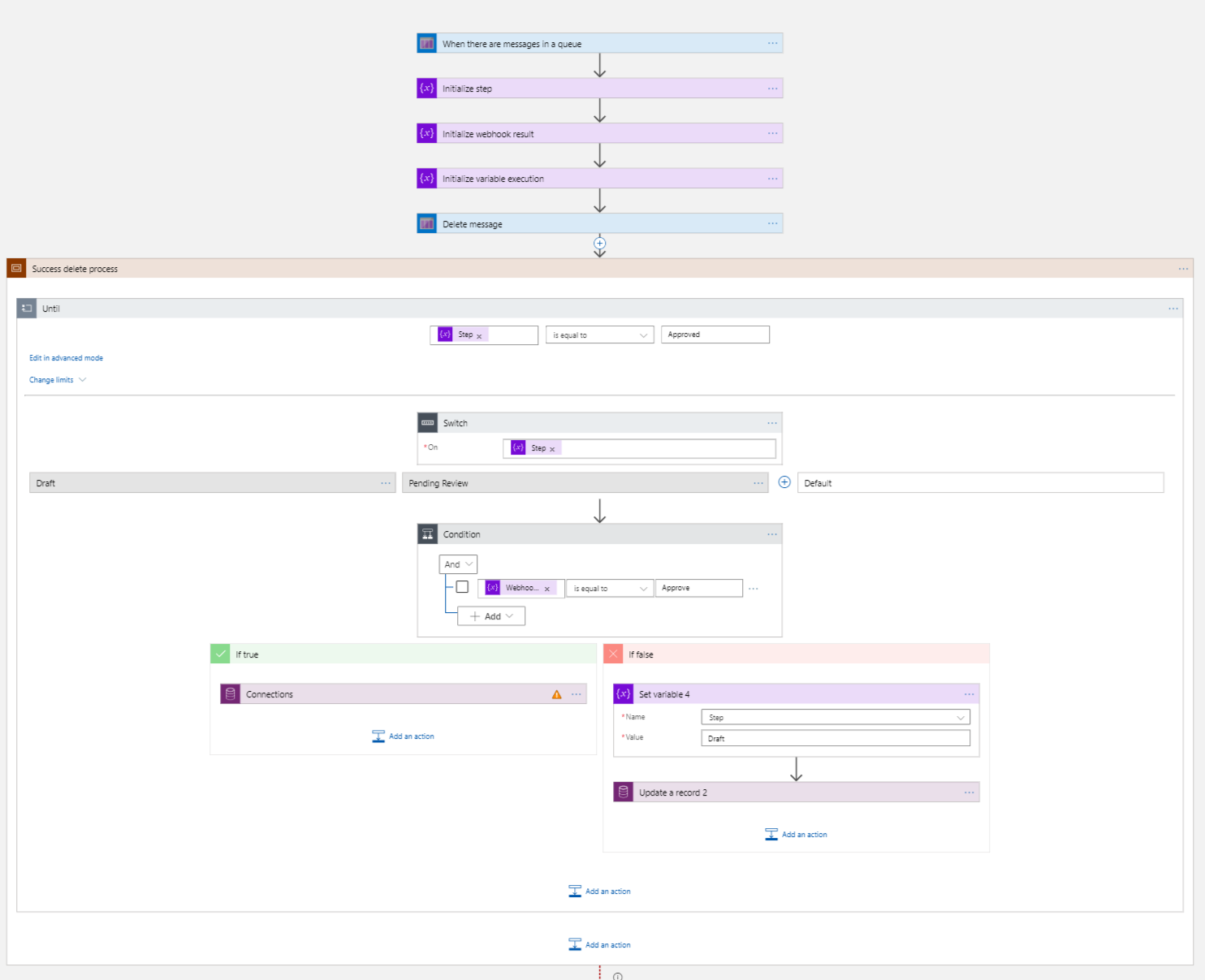The width and height of the screenshot is (1205, 980).
Task: Open the And operator dropdown
Action: 458,564
